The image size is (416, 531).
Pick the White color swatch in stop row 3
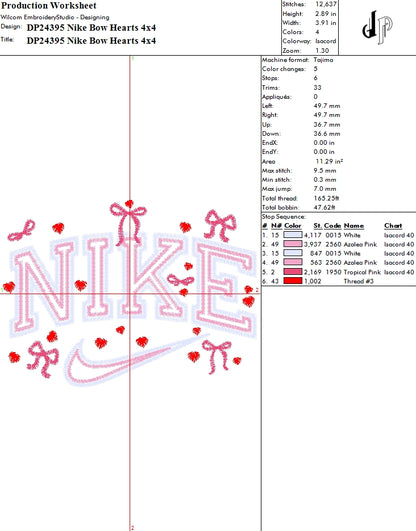[293, 253]
